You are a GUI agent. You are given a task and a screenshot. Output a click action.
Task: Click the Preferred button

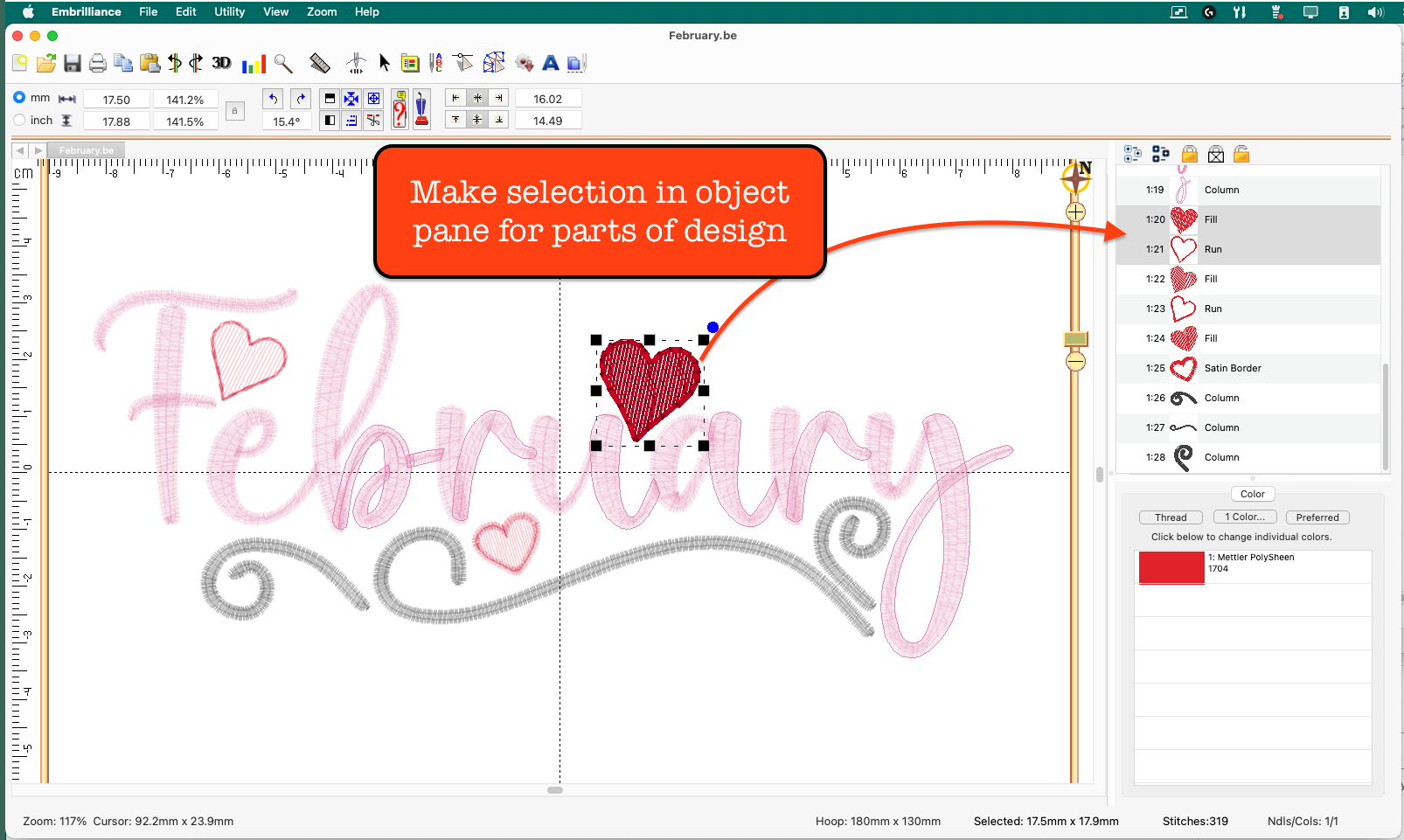coord(1317,517)
